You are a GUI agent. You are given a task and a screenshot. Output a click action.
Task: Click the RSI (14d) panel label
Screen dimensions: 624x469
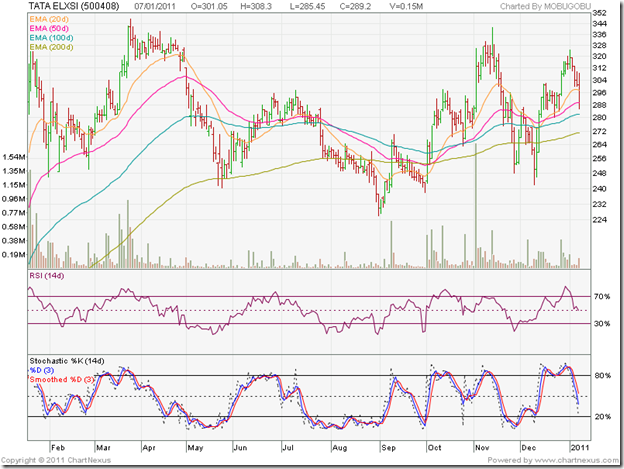[x=47, y=276]
